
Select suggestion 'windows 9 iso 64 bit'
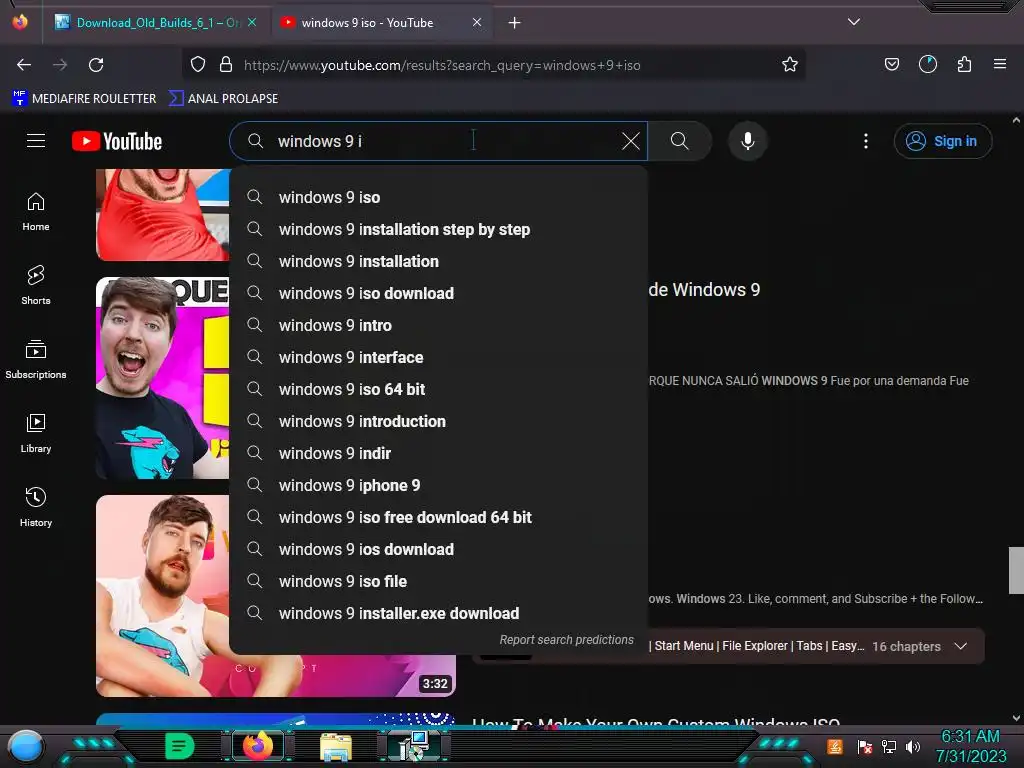(x=439, y=389)
